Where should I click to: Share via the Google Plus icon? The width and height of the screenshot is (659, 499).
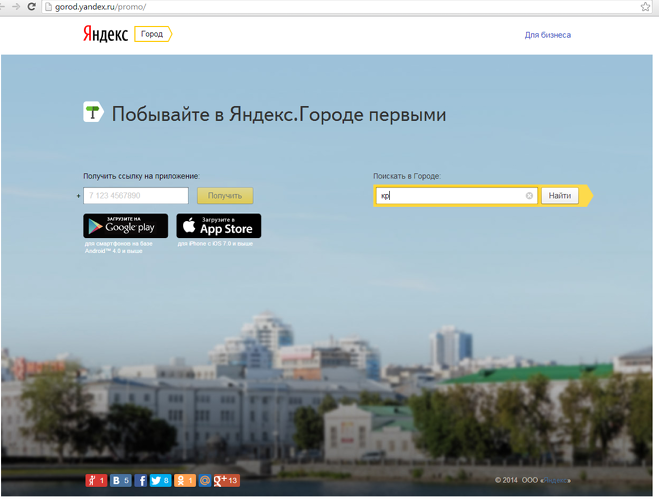coord(220,481)
